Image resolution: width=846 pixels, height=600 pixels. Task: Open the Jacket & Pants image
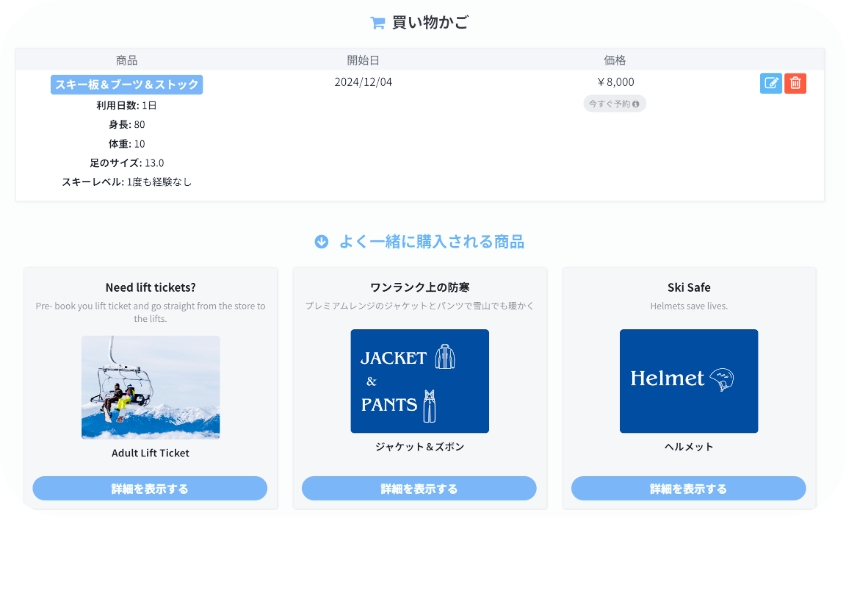click(420, 381)
